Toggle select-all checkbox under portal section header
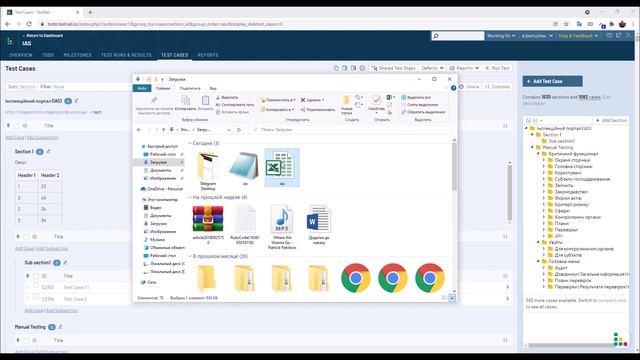Screen dimensions: 640x360 17,126
